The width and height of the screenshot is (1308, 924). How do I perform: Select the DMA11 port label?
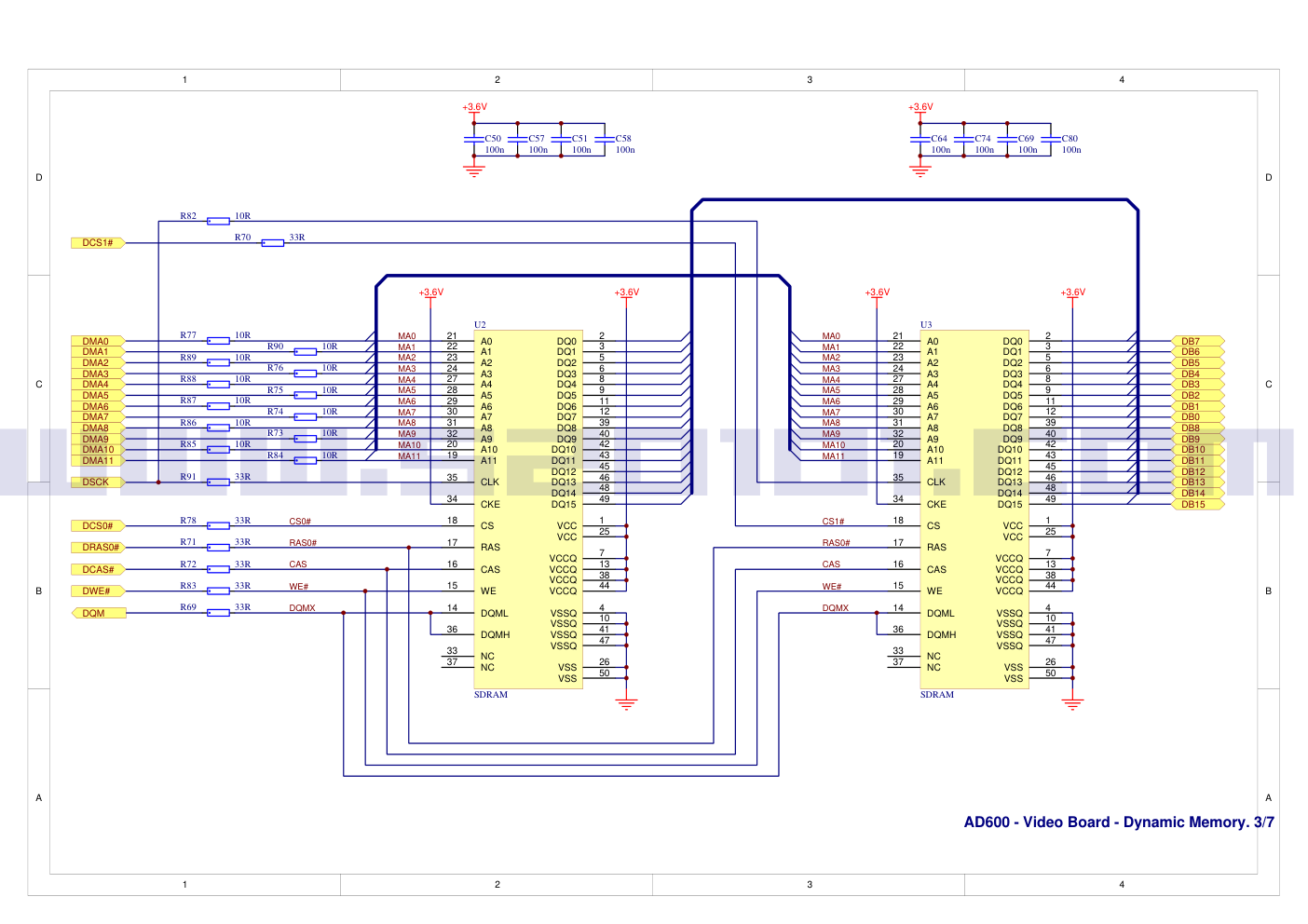tap(98, 461)
